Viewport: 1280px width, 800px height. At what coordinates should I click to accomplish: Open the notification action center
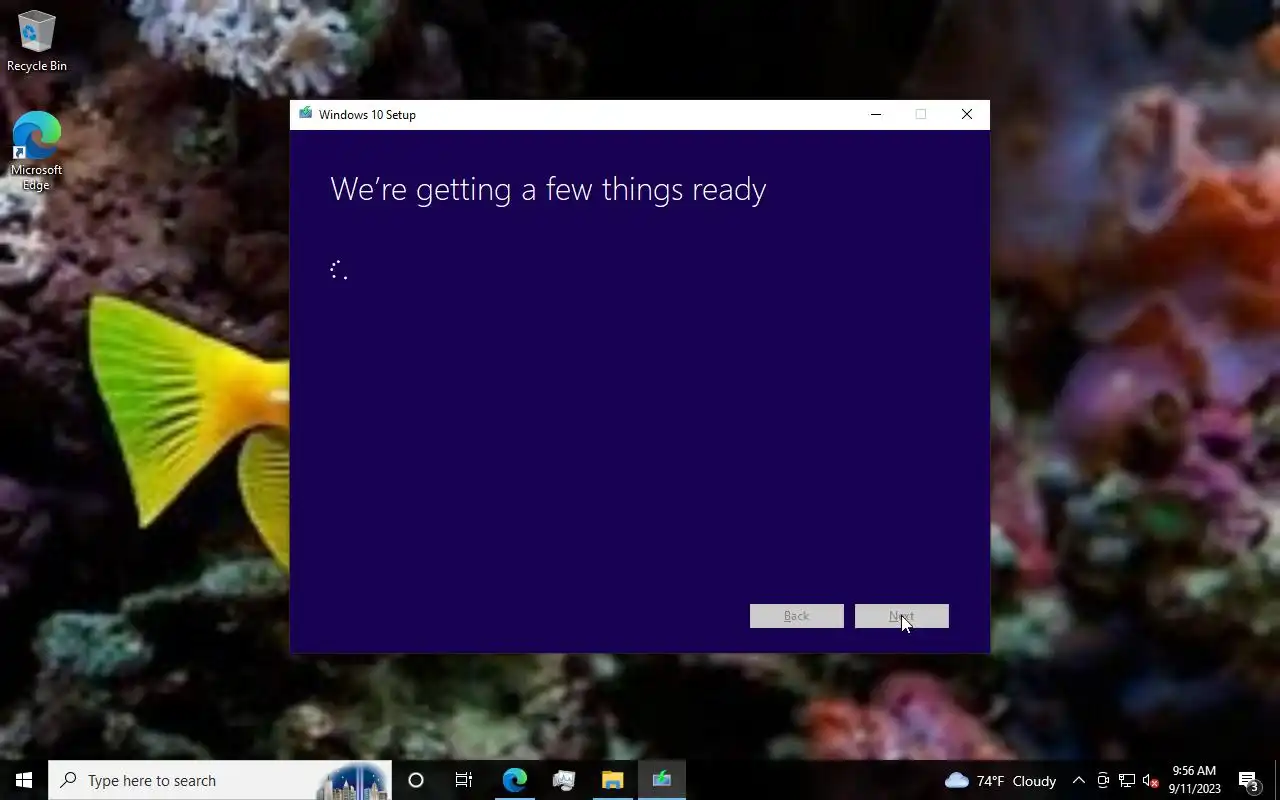click(1249, 780)
